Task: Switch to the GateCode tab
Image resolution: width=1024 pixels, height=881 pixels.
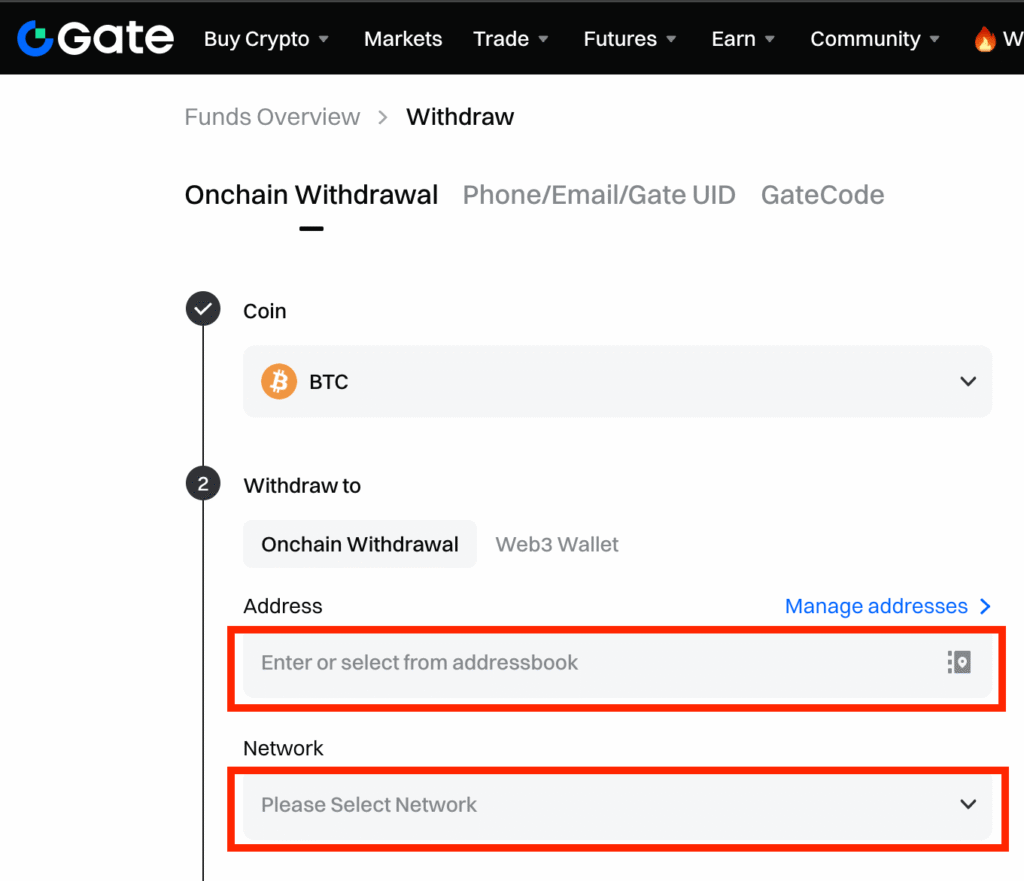Action: pyautogui.click(x=822, y=195)
